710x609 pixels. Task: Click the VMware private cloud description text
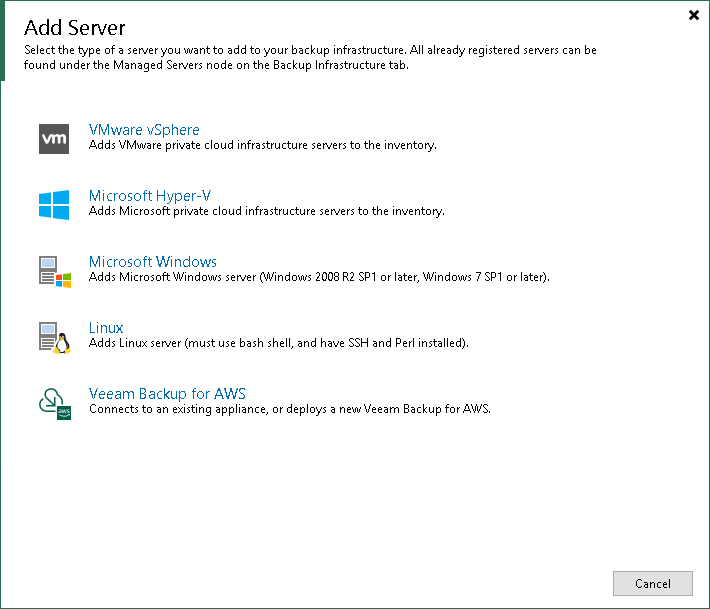(x=263, y=145)
